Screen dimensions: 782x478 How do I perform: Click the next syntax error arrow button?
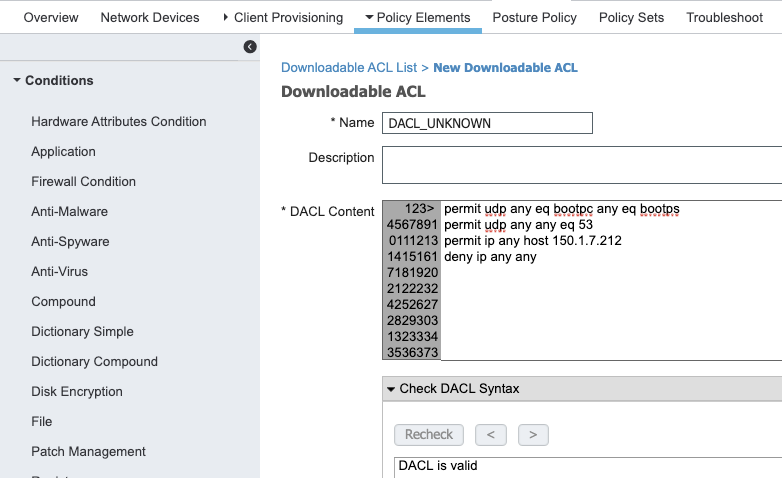pyautogui.click(x=533, y=435)
